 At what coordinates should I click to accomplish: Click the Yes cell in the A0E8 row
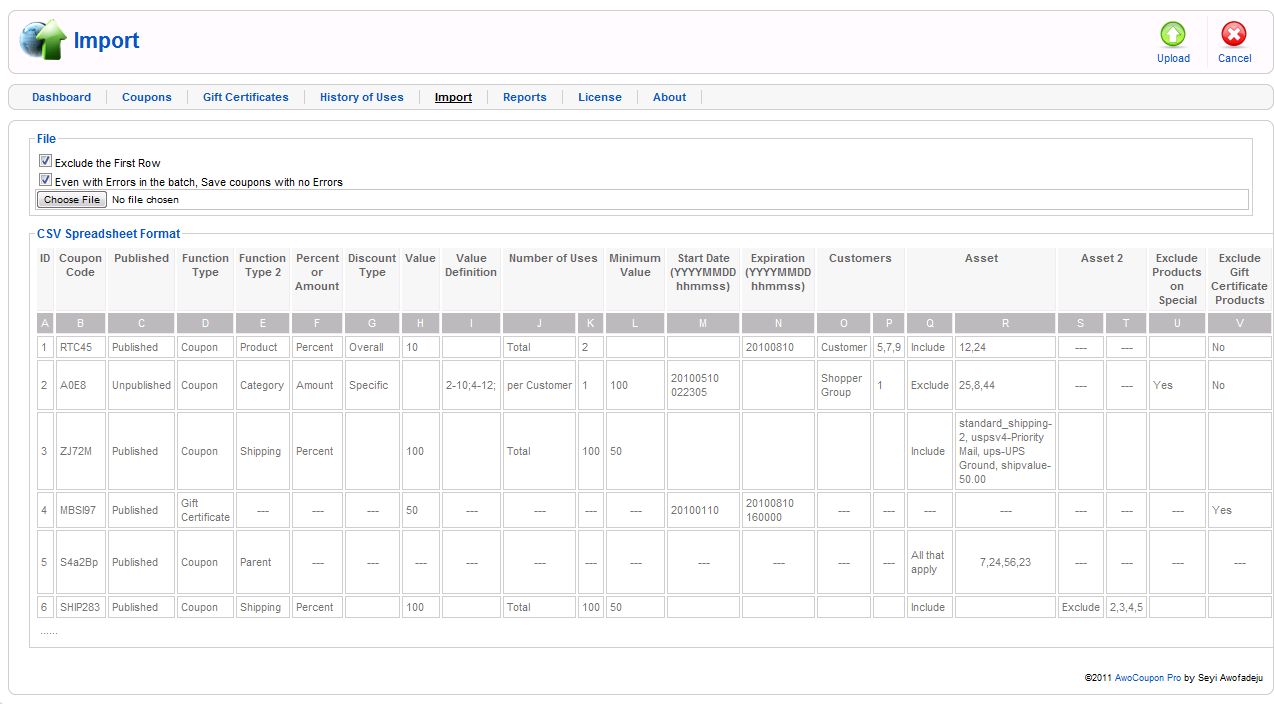1177,385
